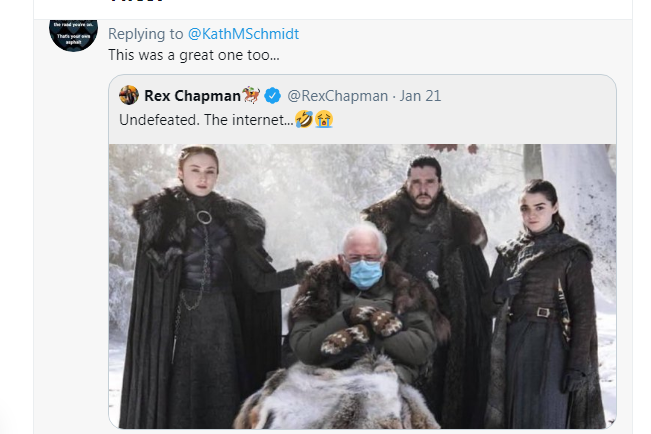The image size is (651, 434).
Task: Click the blue verified badge
Action: coord(272,96)
